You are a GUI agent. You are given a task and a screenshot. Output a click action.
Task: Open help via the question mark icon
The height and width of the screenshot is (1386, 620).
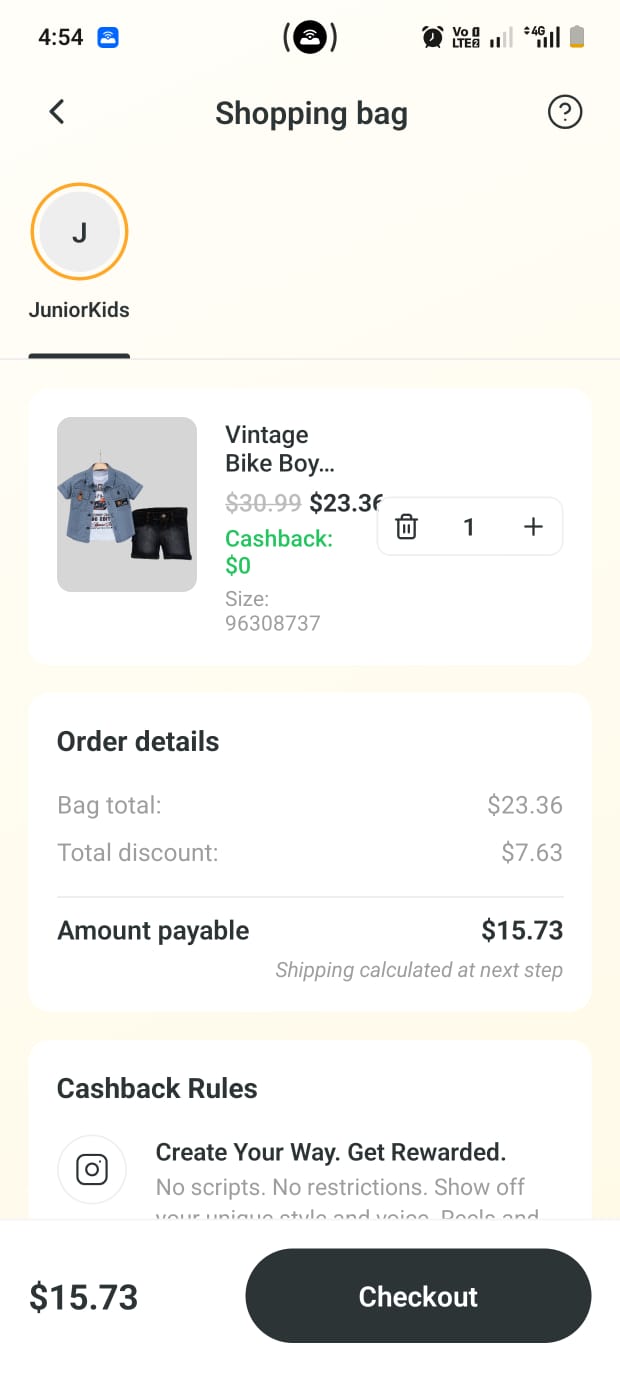pyautogui.click(x=565, y=112)
